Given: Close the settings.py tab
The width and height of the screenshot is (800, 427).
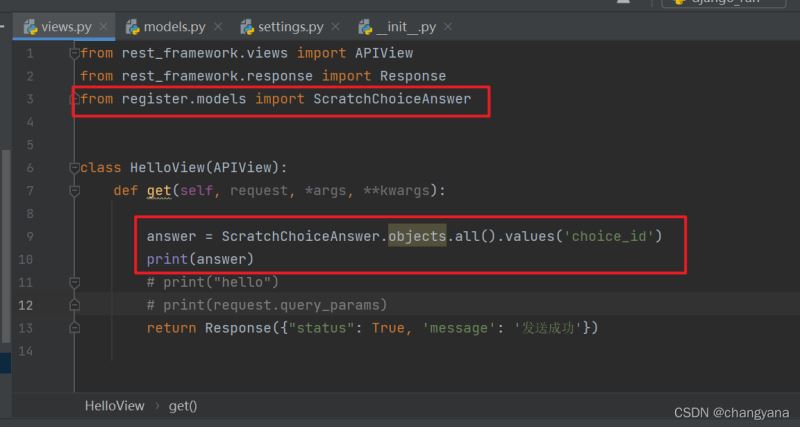Looking at the screenshot, I should coord(335,27).
